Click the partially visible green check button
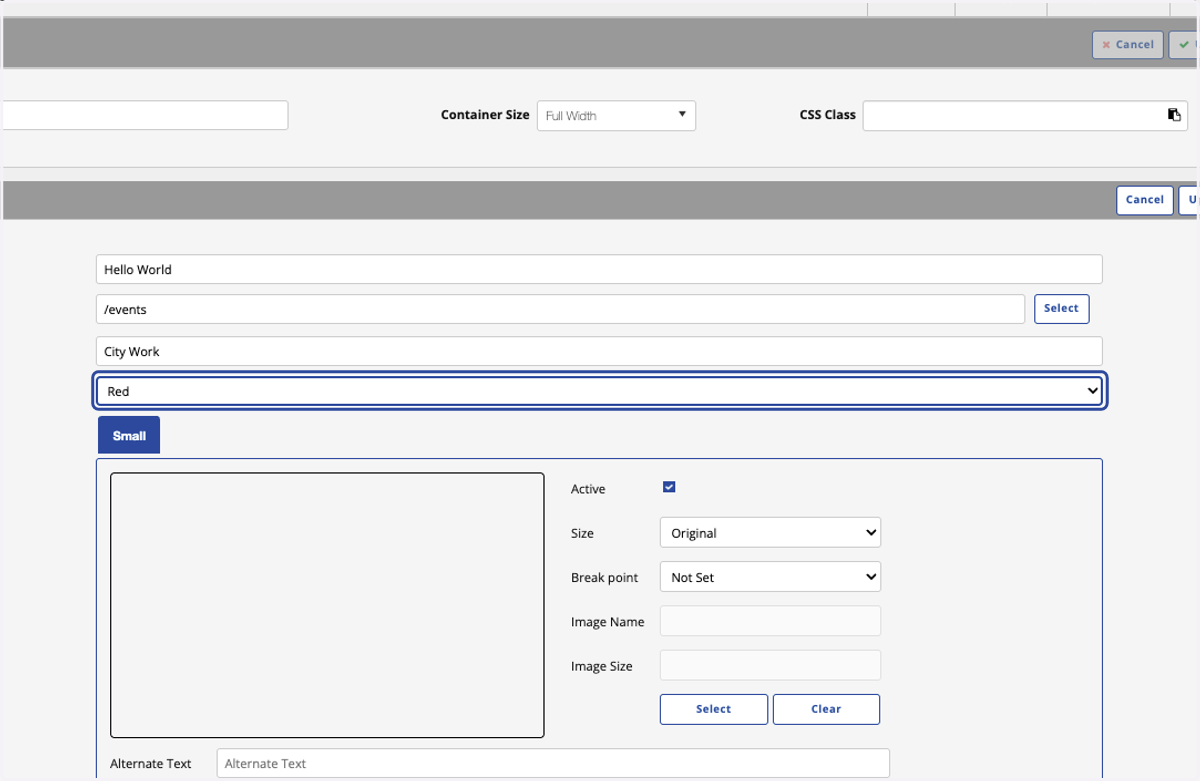The image size is (1200, 781). click(x=1185, y=45)
